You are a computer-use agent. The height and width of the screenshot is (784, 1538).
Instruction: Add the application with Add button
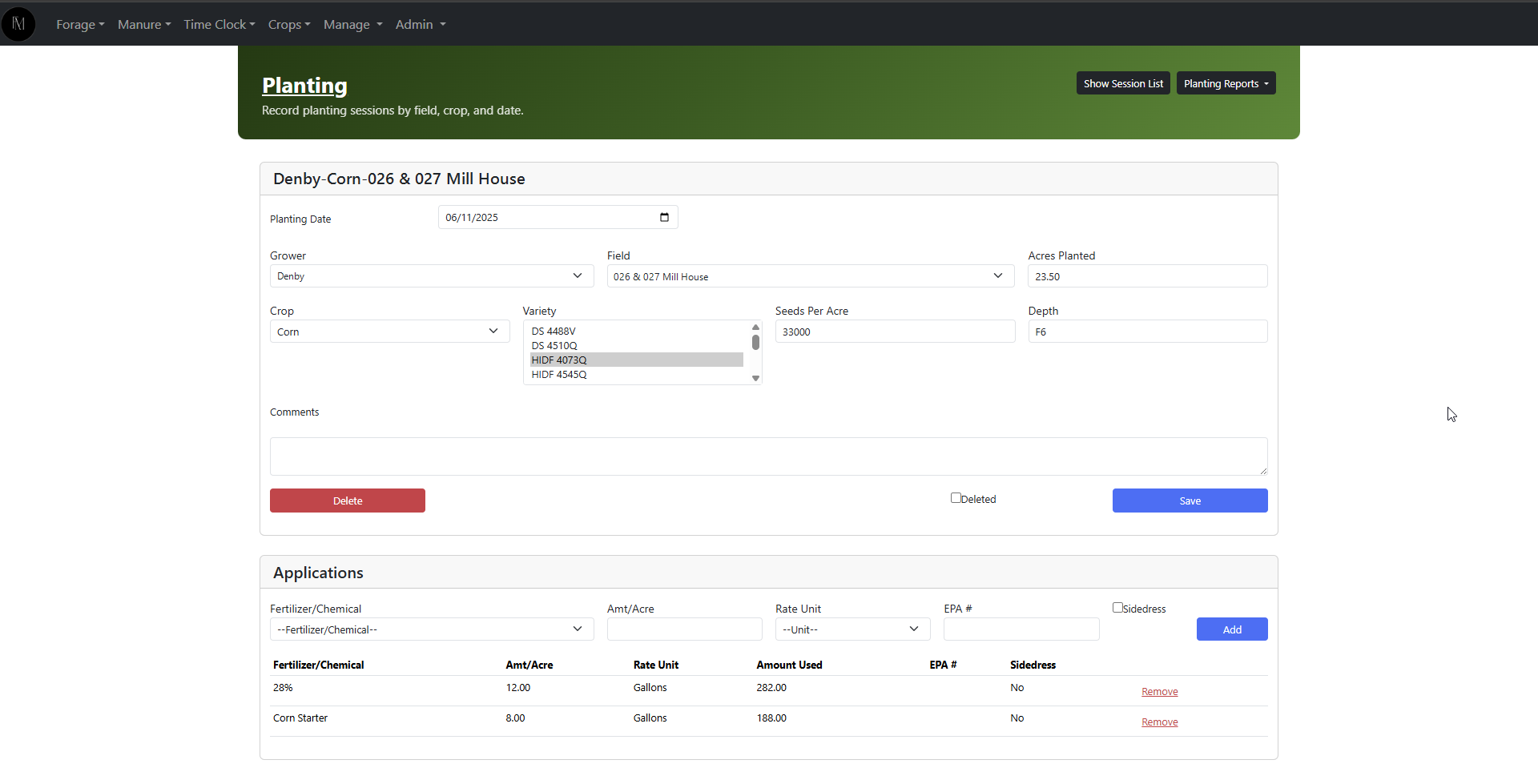(1232, 629)
